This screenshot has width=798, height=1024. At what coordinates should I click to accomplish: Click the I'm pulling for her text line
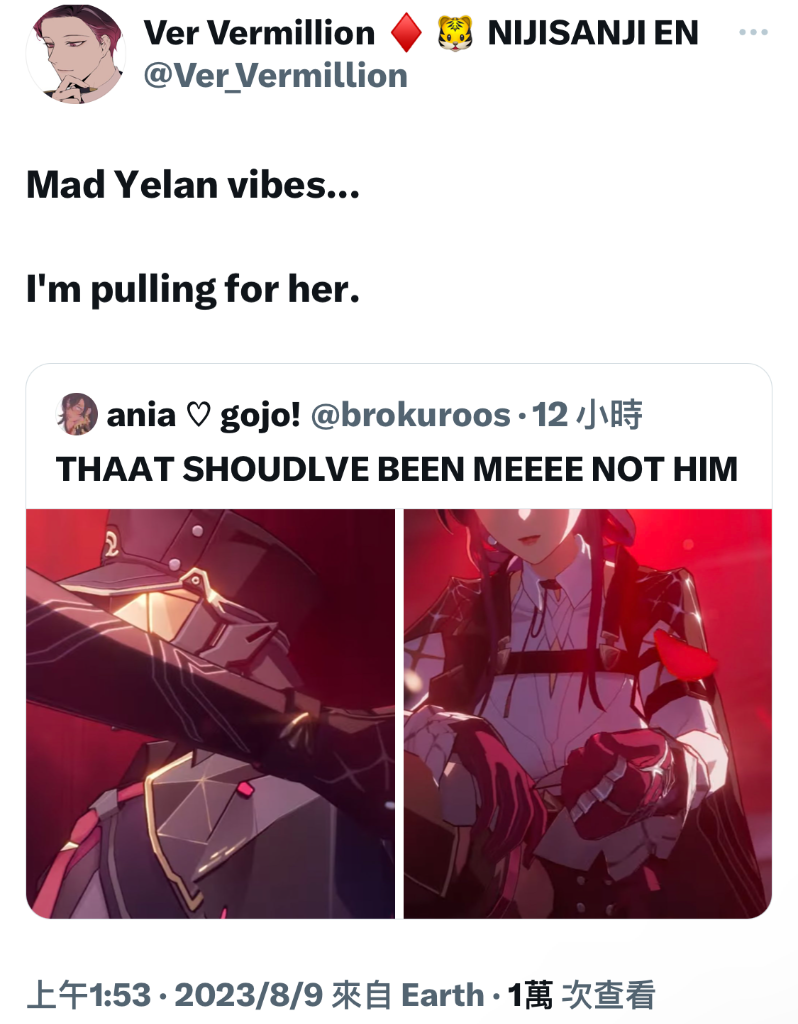(x=193, y=289)
